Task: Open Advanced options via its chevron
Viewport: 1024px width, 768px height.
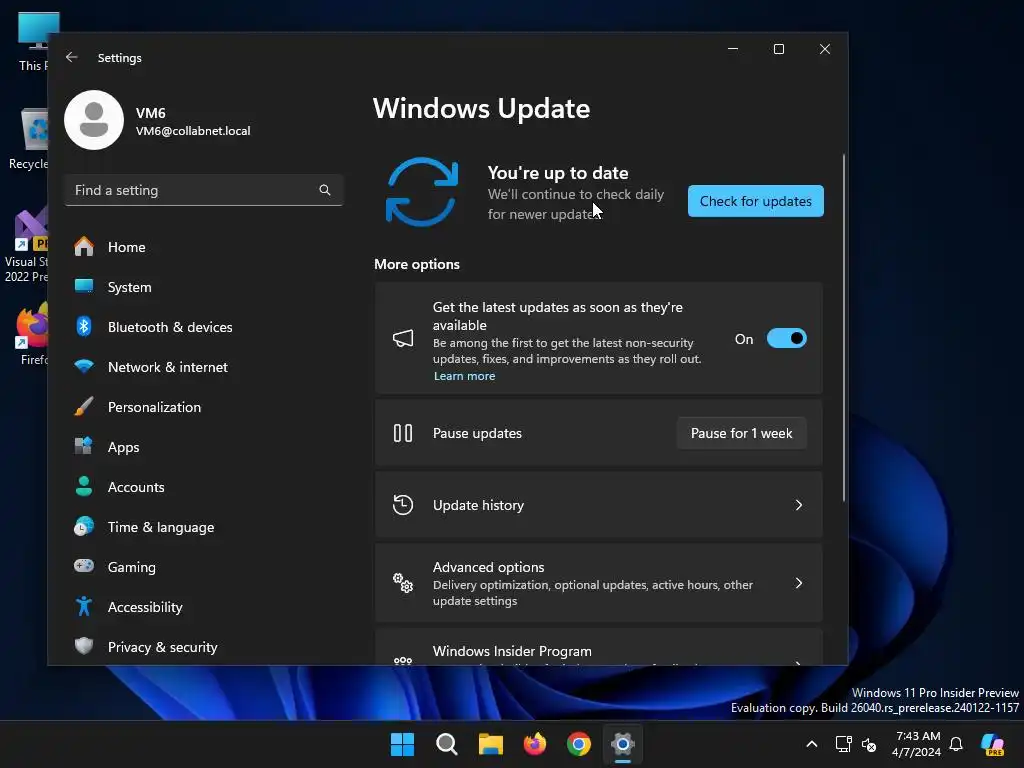Action: click(799, 583)
